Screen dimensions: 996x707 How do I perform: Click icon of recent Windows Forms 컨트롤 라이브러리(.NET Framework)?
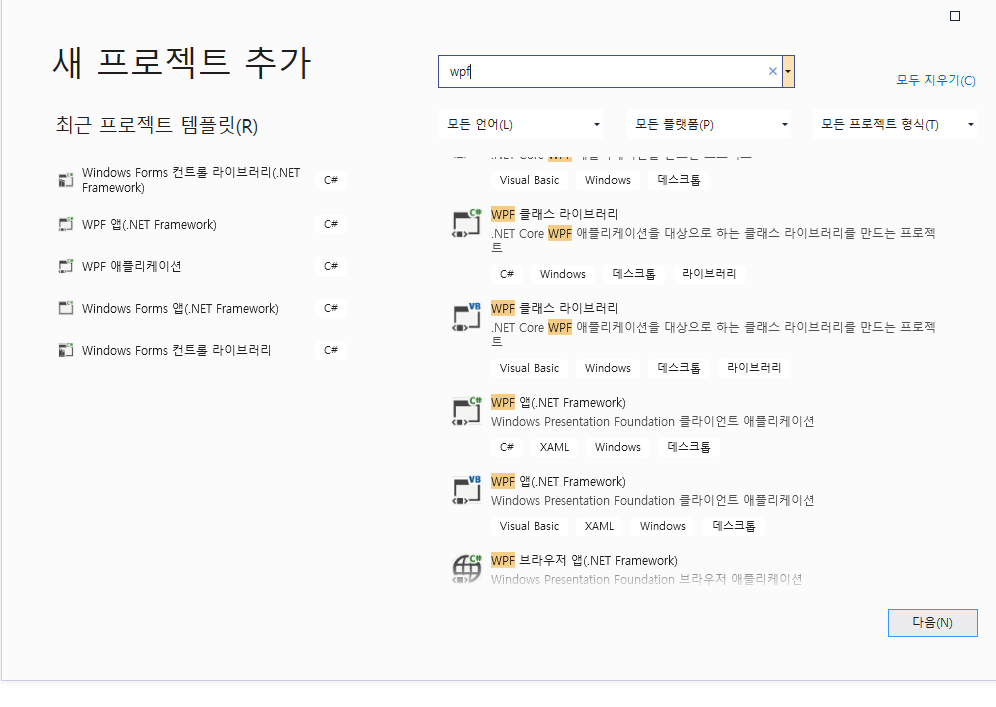pos(66,180)
